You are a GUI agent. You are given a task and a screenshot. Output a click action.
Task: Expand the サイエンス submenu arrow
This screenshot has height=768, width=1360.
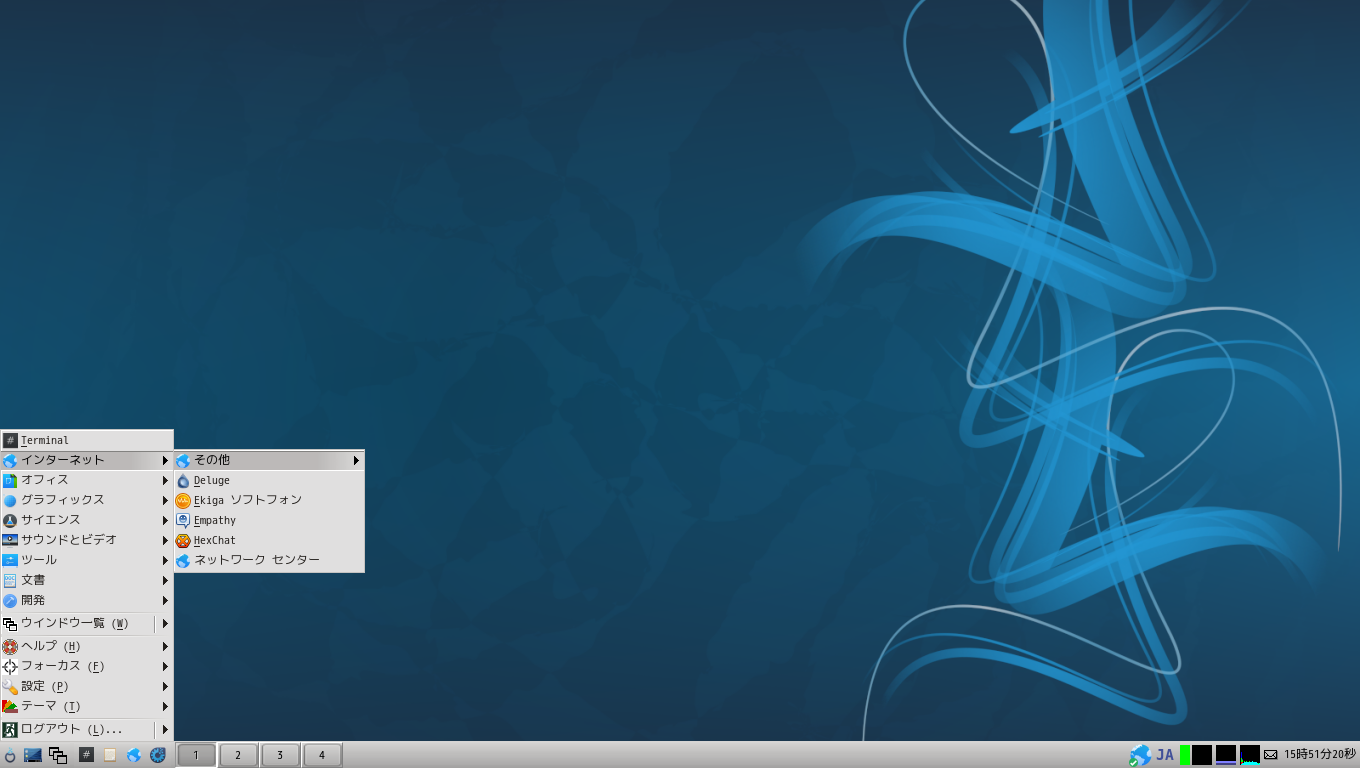coord(165,520)
